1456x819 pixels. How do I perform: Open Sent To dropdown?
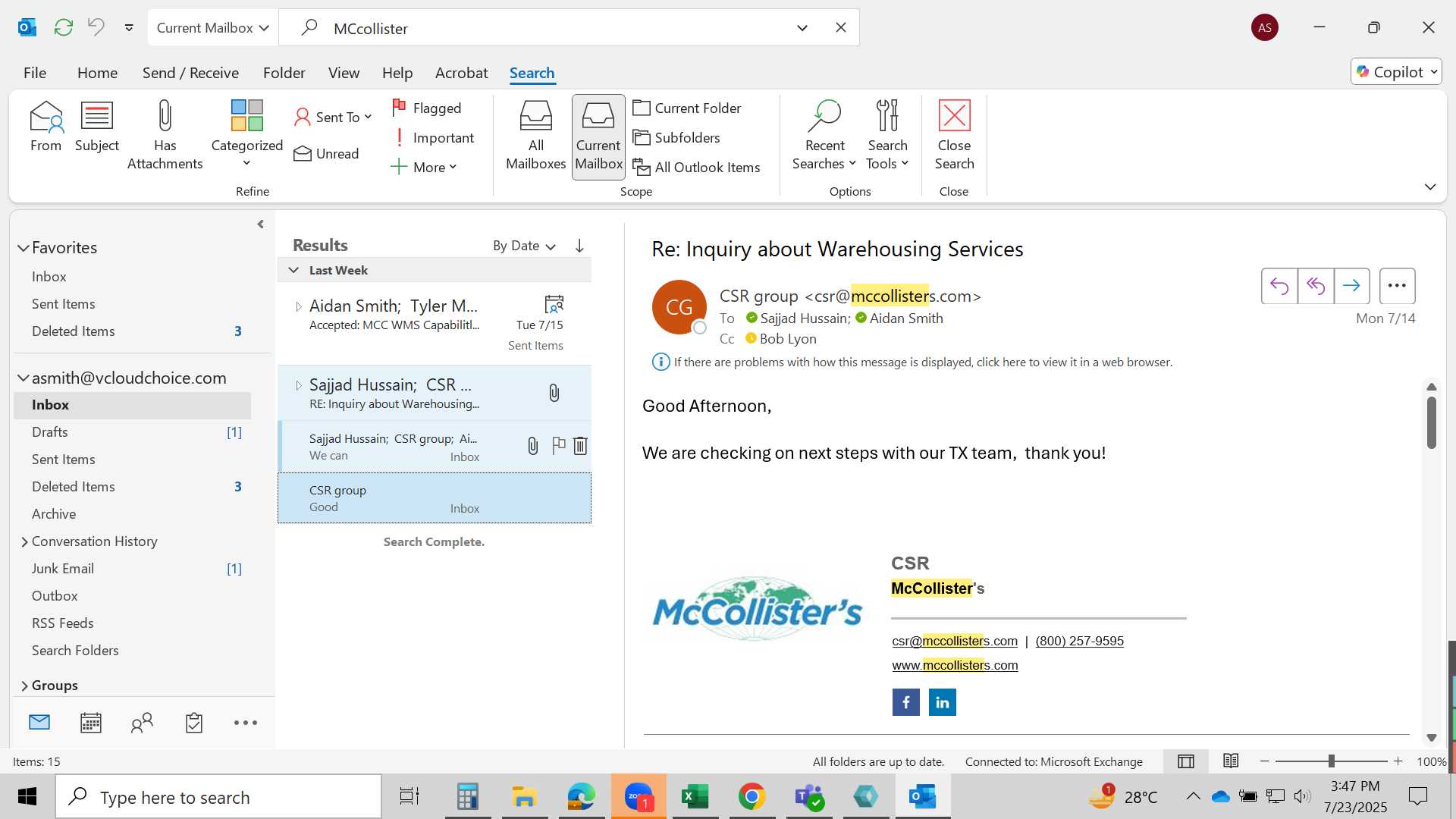click(x=334, y=117)
